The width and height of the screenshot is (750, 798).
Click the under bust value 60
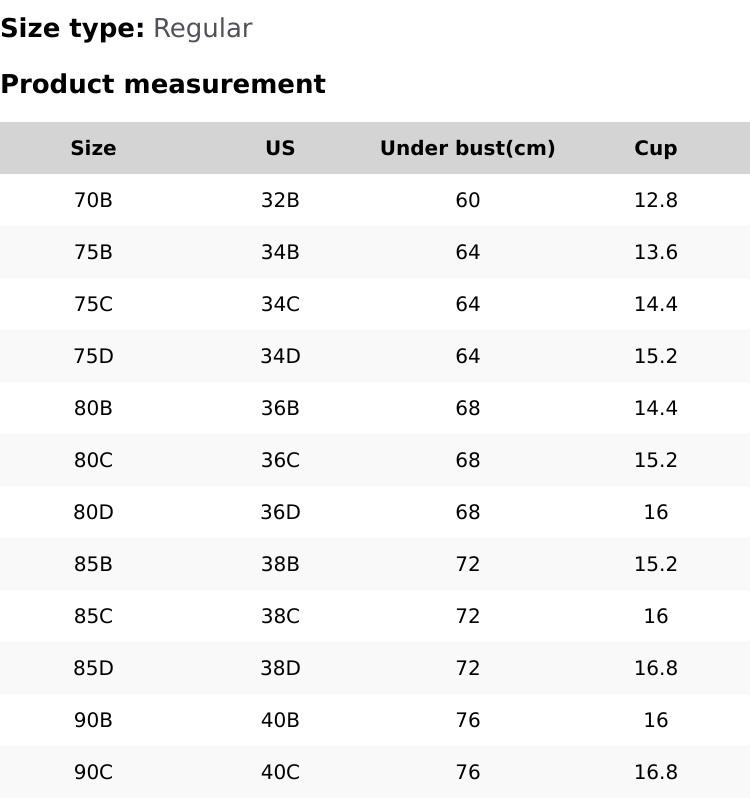pyautogui.click(x=467, y=200)
